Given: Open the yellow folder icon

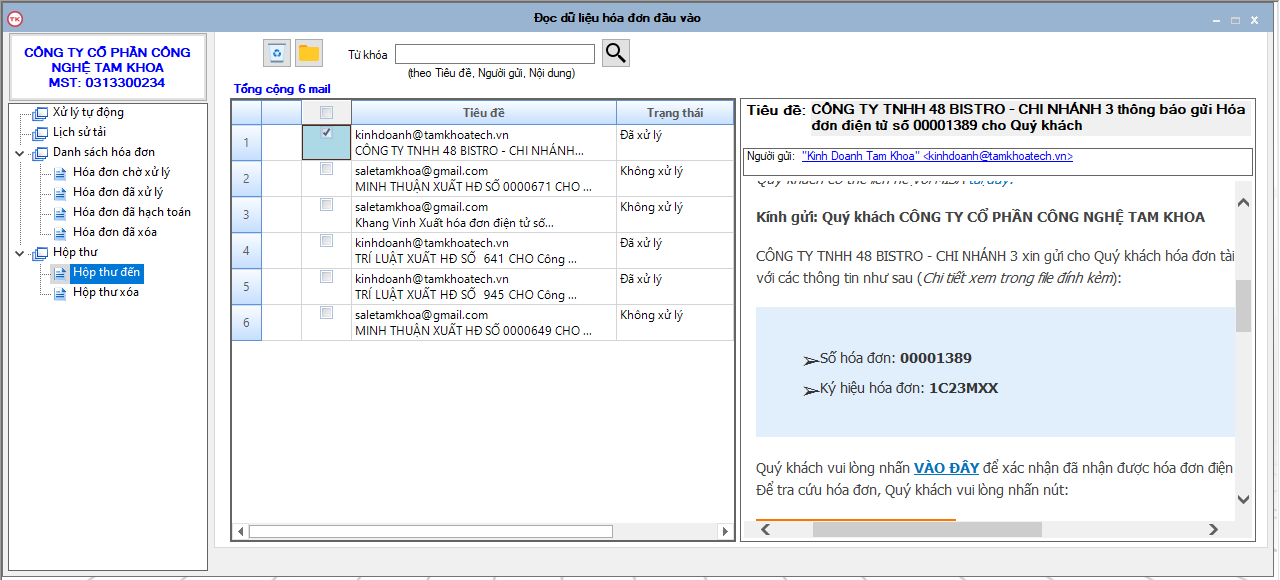Looking at the screenshot, I should tap(309, 53).
